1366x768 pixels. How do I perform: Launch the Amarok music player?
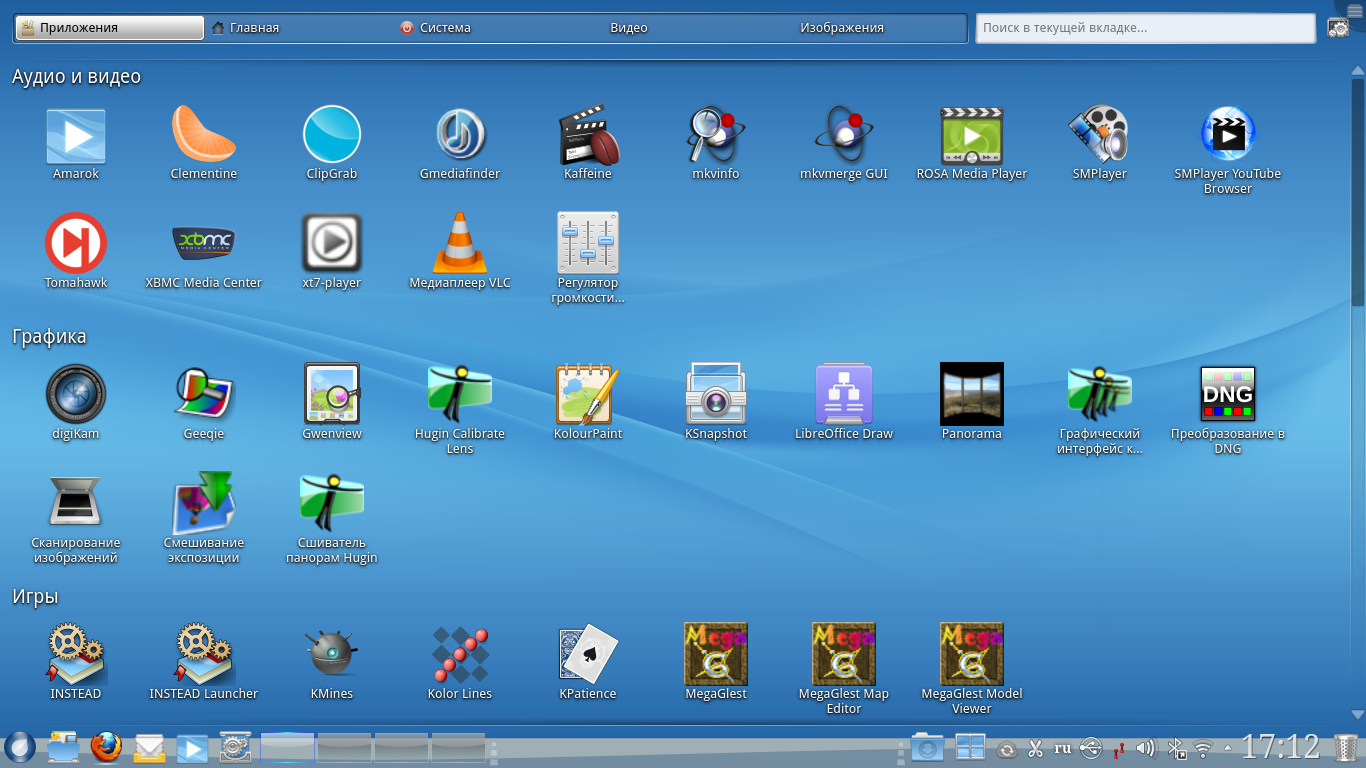76,137
